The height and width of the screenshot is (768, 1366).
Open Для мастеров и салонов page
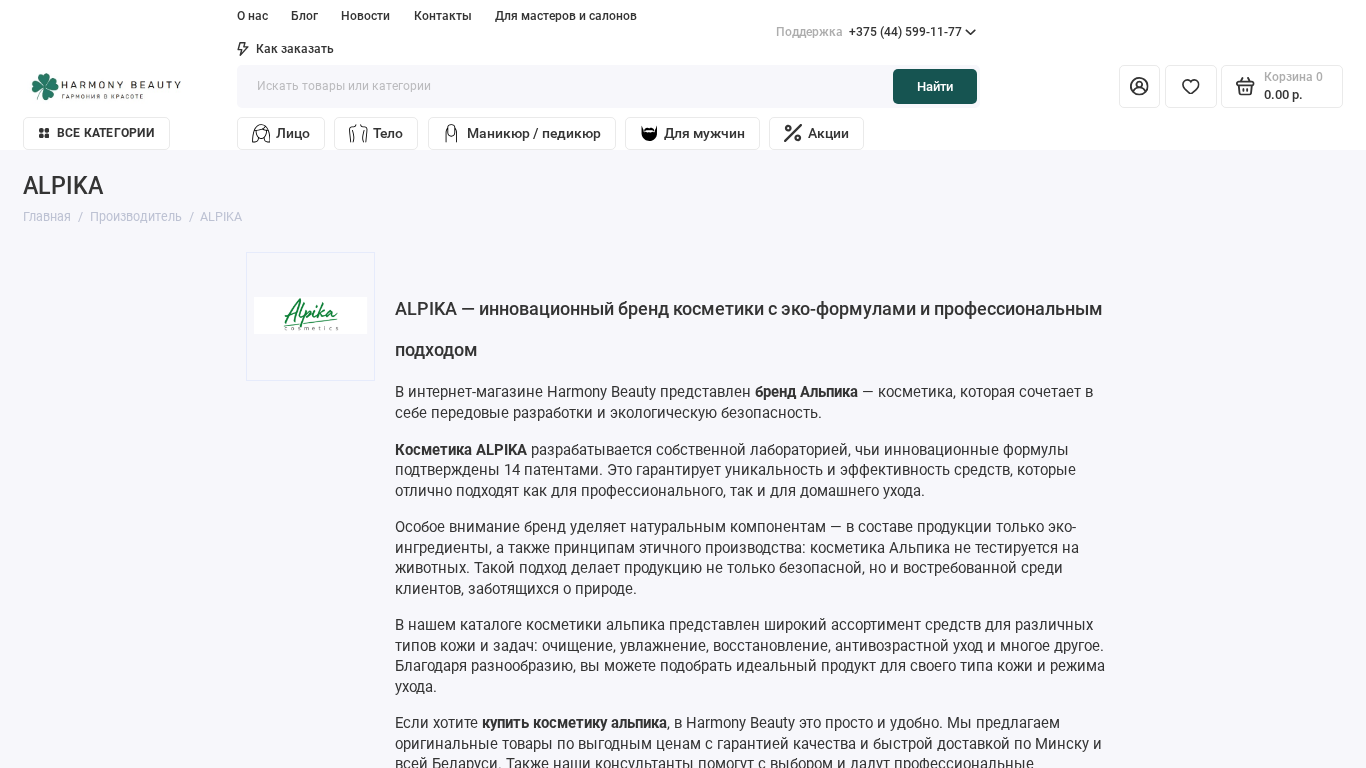tap(566, 16)
